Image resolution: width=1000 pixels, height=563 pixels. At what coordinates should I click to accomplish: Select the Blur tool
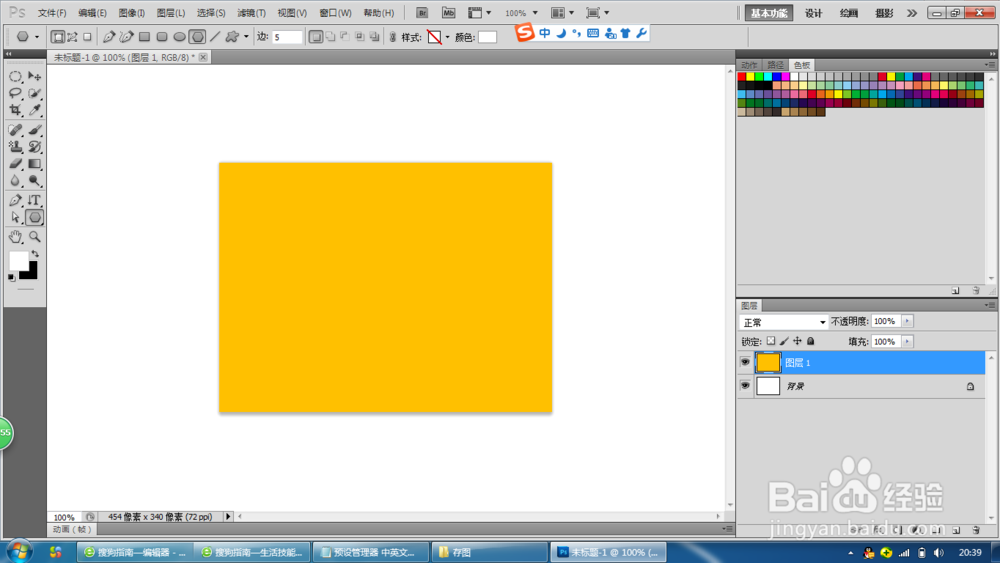click(x=15, y=181)
